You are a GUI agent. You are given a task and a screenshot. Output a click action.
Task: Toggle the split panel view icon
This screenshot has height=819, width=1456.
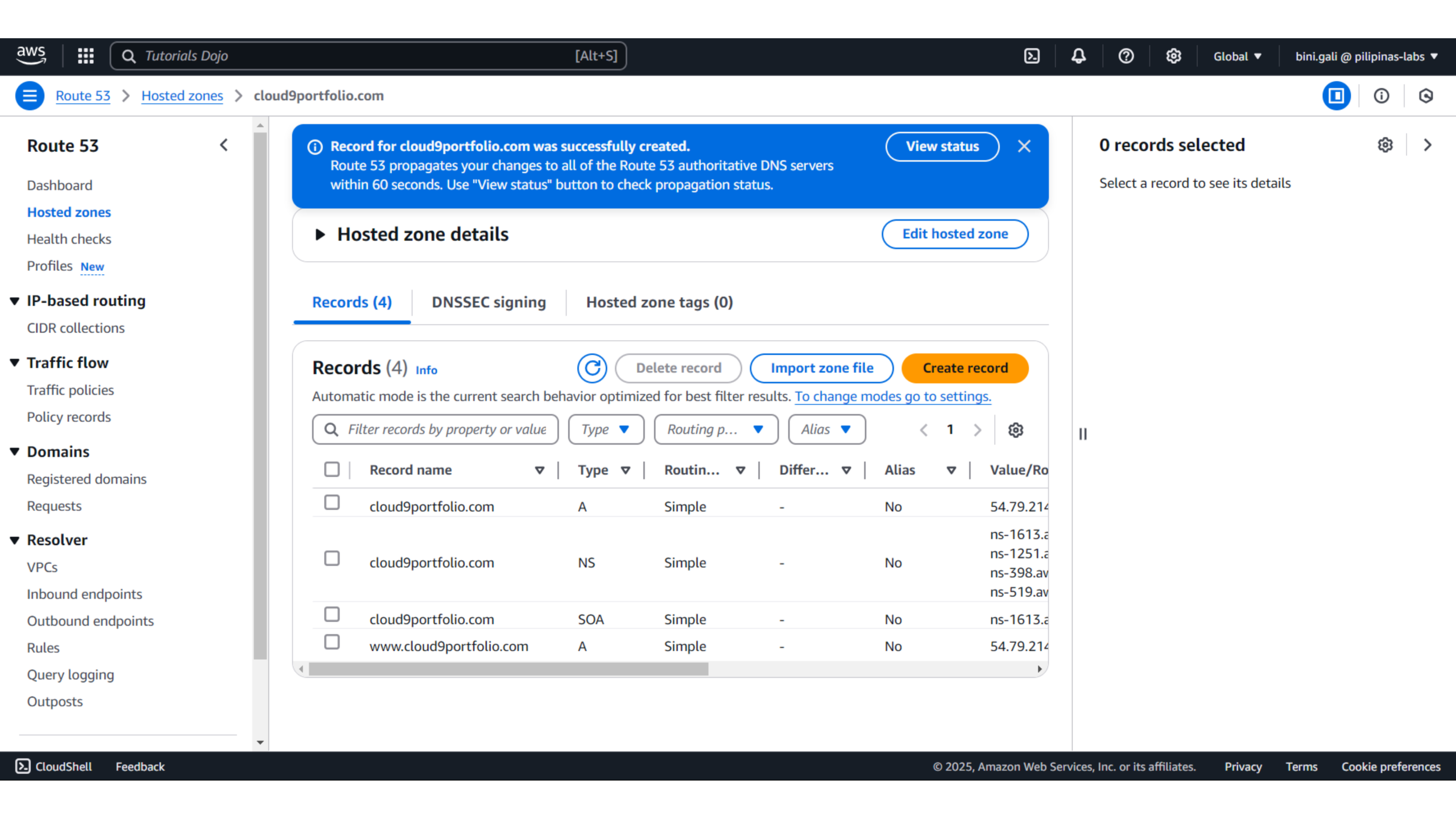(x=1336, y=96)
